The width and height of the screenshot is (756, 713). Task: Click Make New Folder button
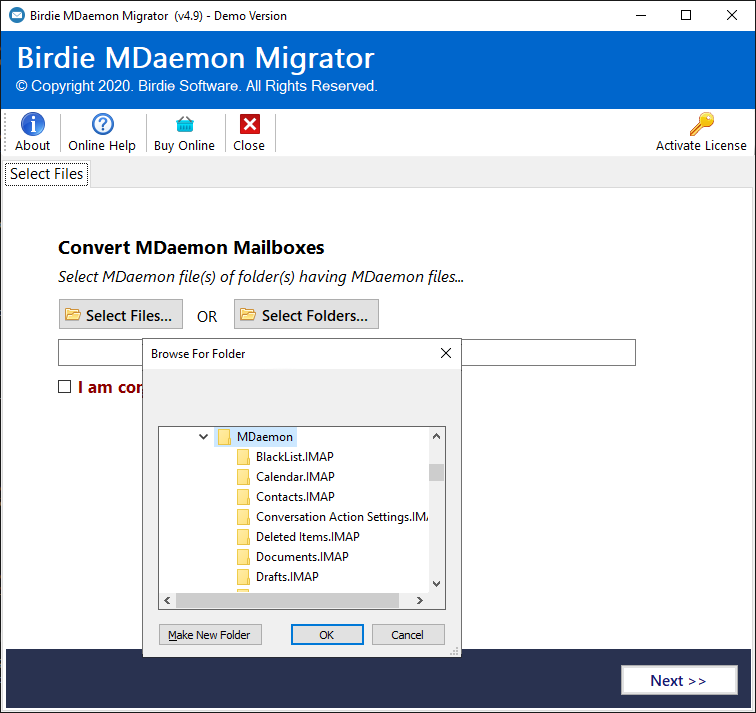(210, 635)
